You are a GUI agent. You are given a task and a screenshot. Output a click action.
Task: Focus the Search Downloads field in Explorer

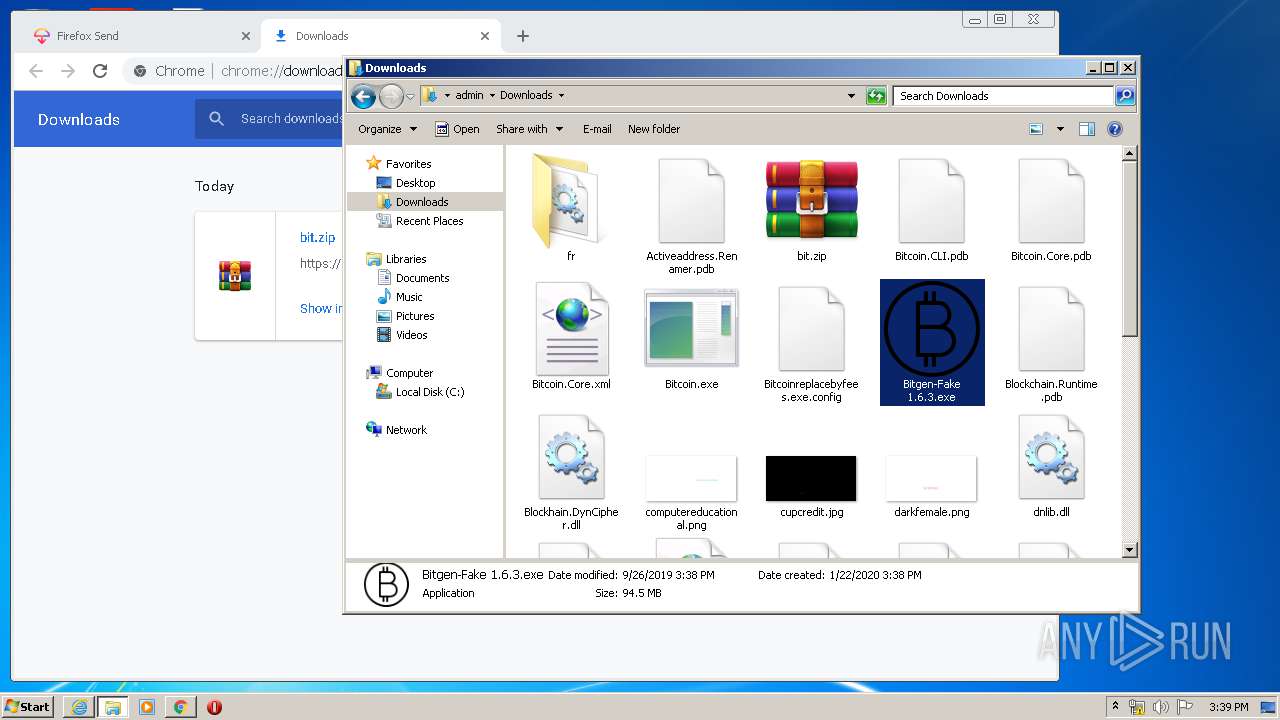click(1003, 96)
